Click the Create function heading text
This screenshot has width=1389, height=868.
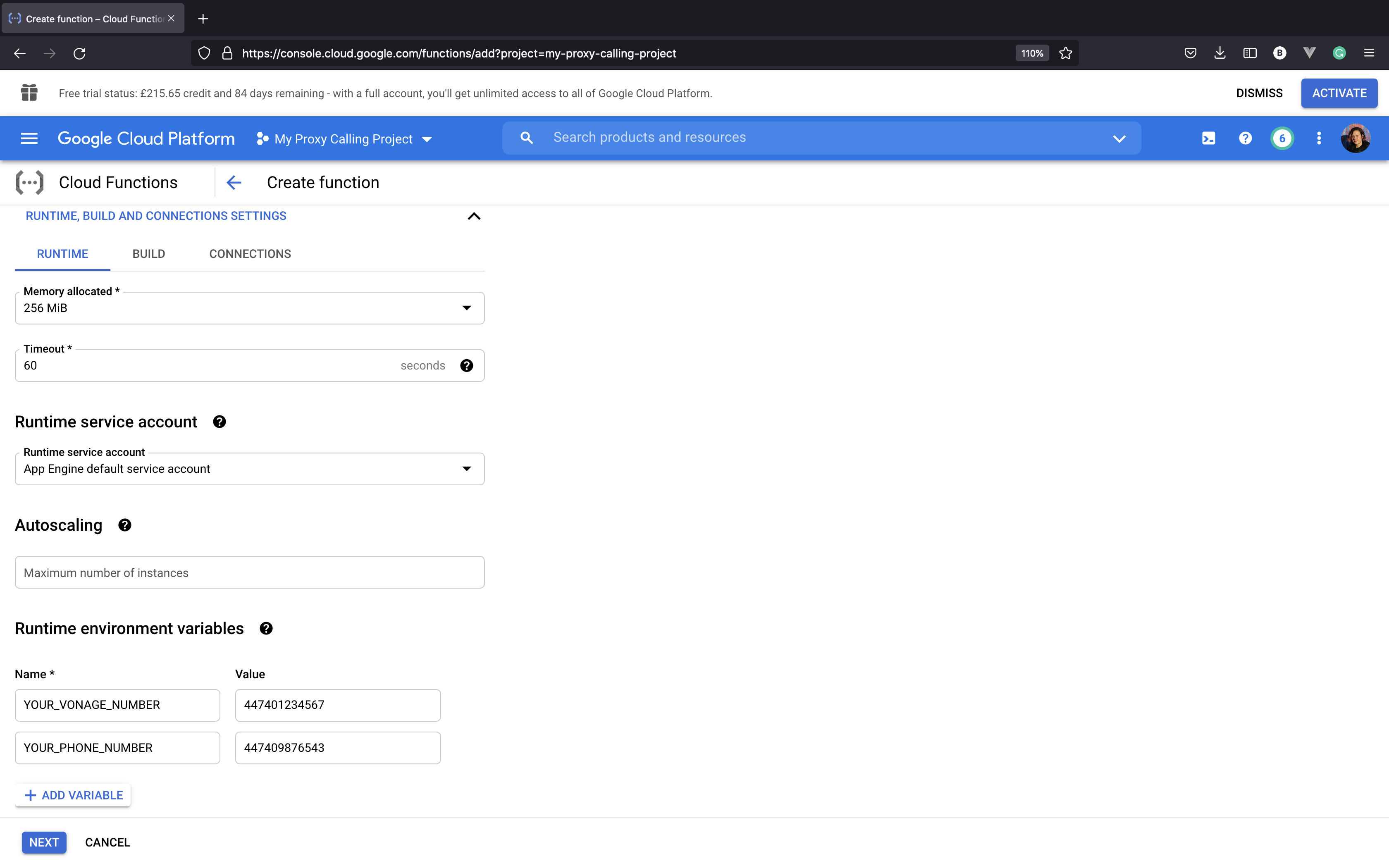click(323, 183)
